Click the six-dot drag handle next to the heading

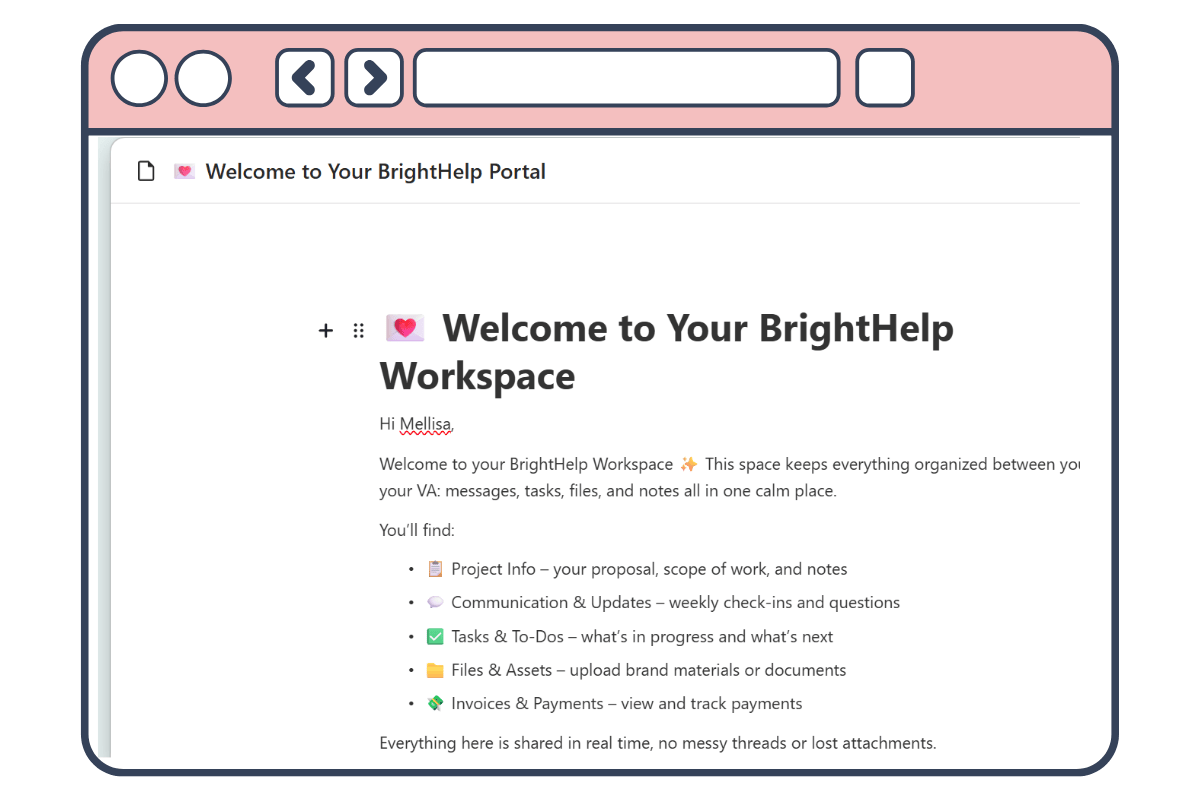(358, 330)
